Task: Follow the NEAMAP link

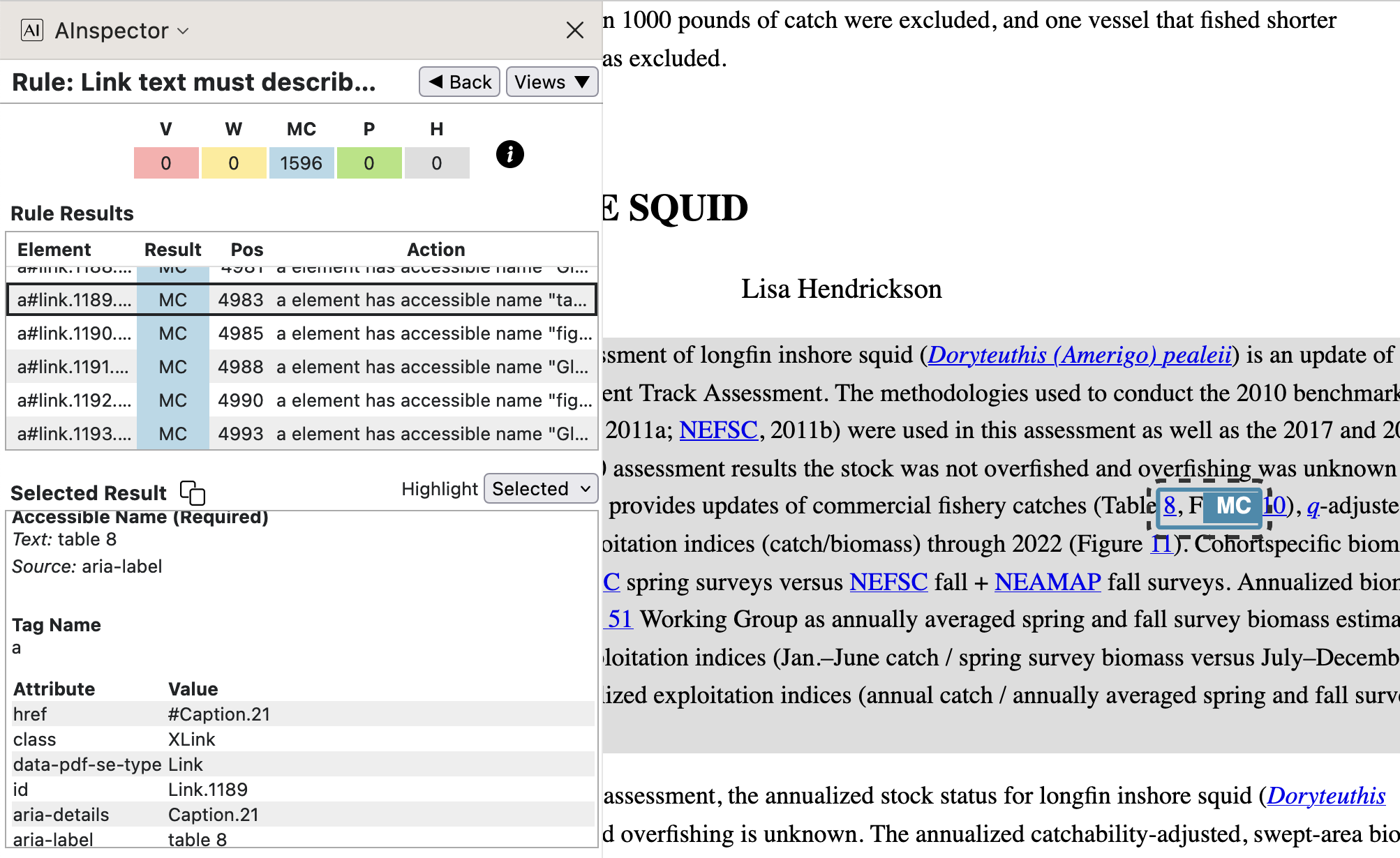Action: (1047, 582)
